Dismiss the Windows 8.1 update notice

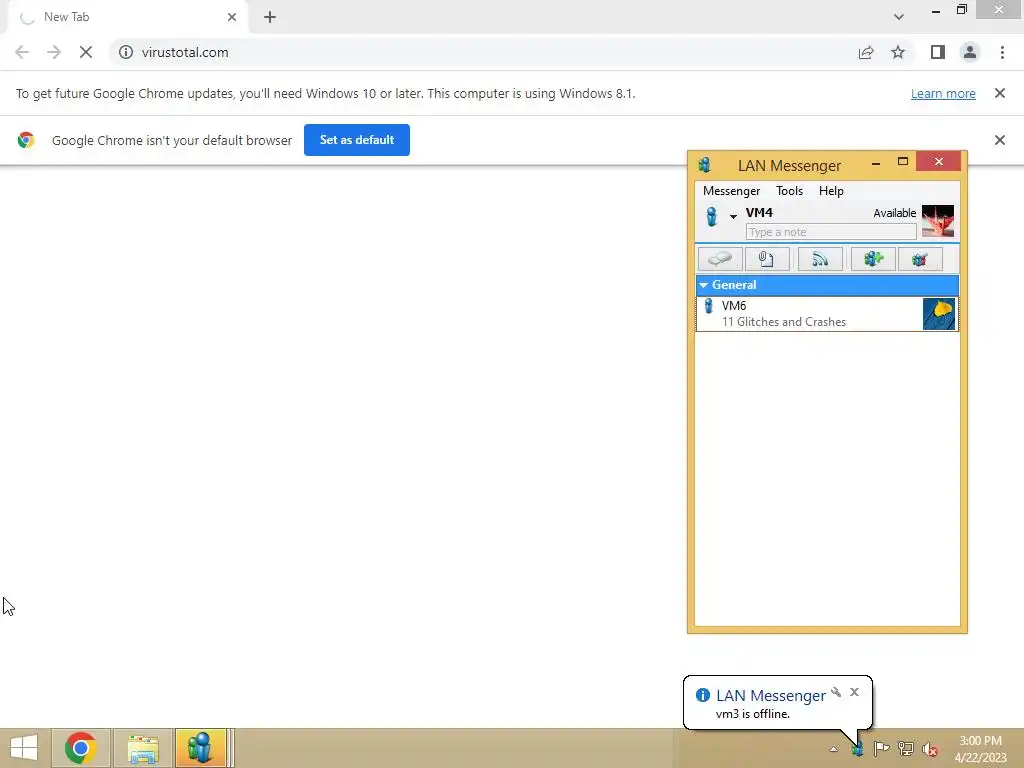[x=999, y=93]
